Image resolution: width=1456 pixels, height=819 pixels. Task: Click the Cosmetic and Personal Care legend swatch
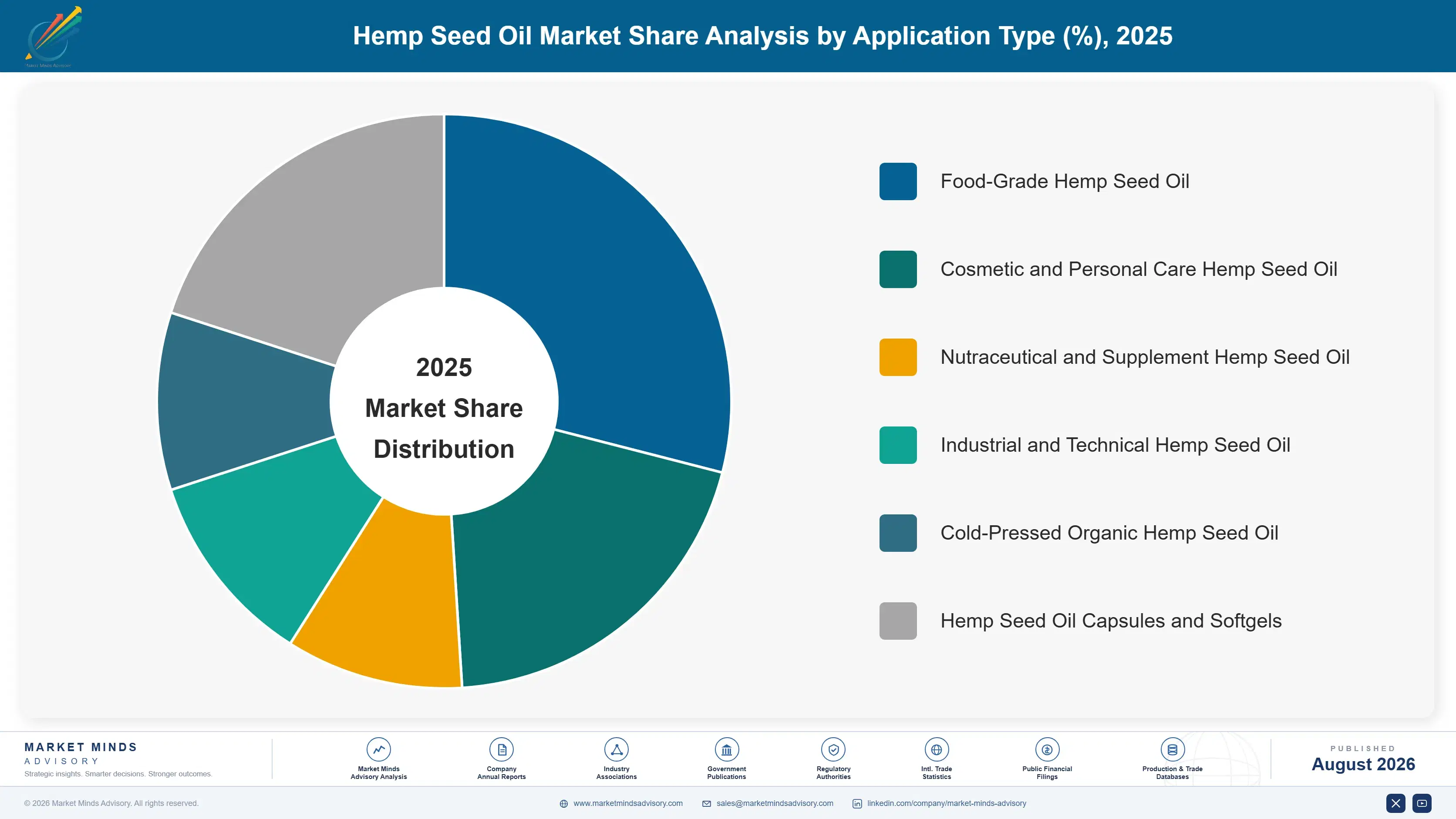(x=897, y=269)
